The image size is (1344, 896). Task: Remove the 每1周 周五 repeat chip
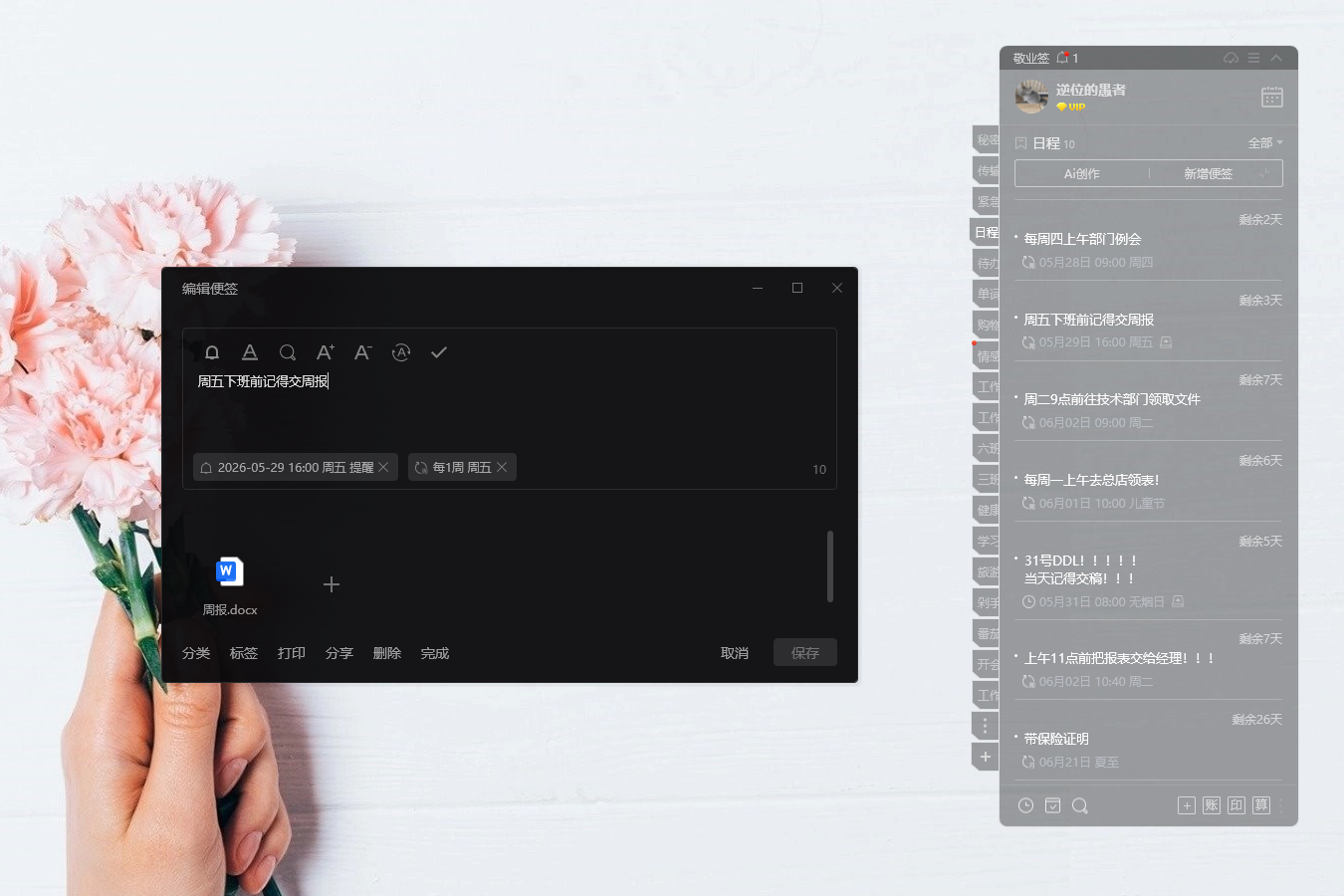pyautogui.click(x=502, y=467)
